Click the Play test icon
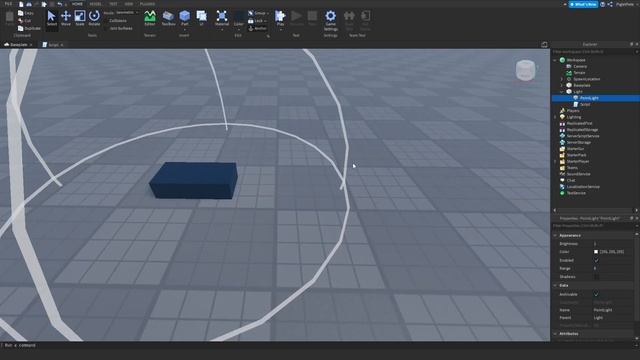This screenshot has width=640, height=360. pyautogui.click(x=280, y=18)
